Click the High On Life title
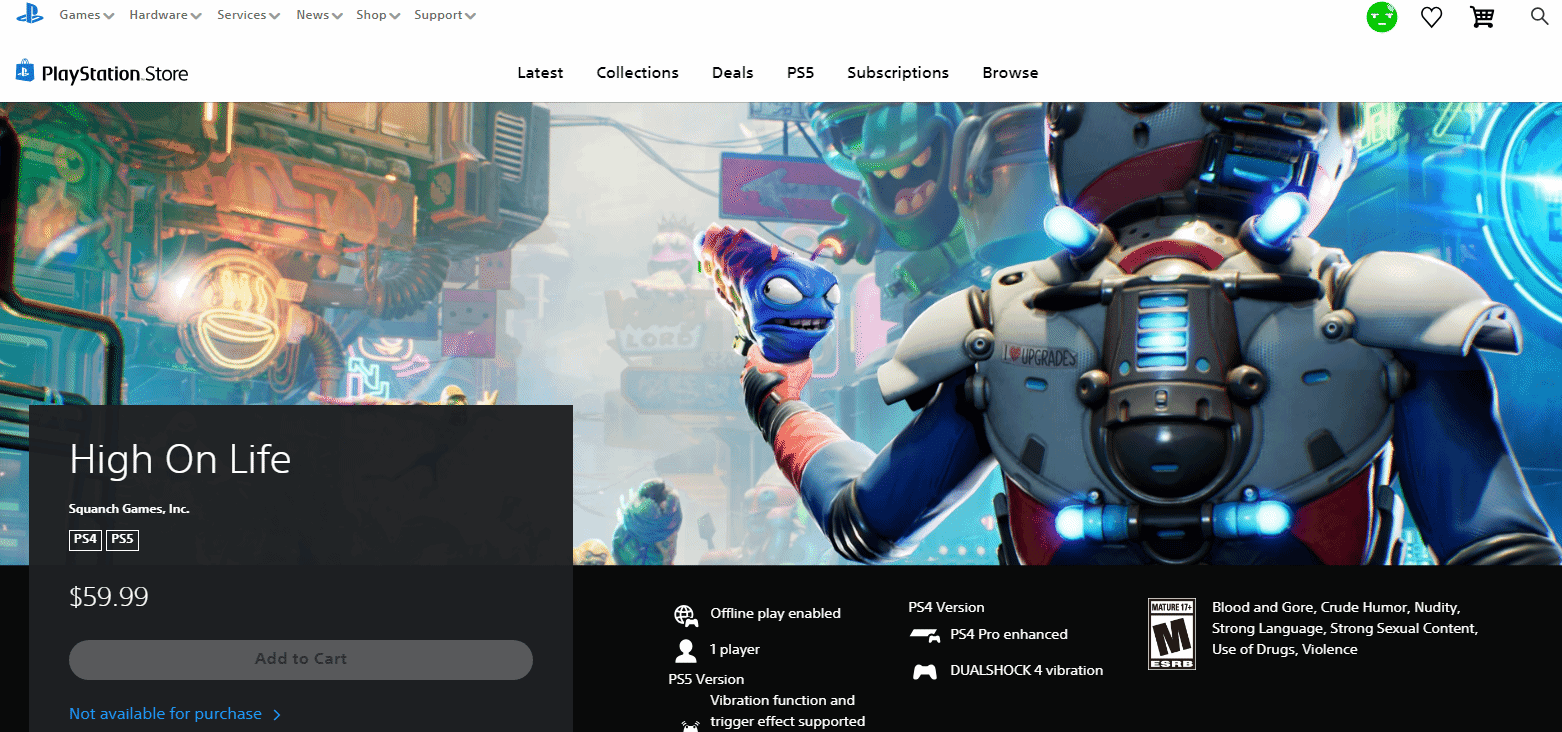 180,460
